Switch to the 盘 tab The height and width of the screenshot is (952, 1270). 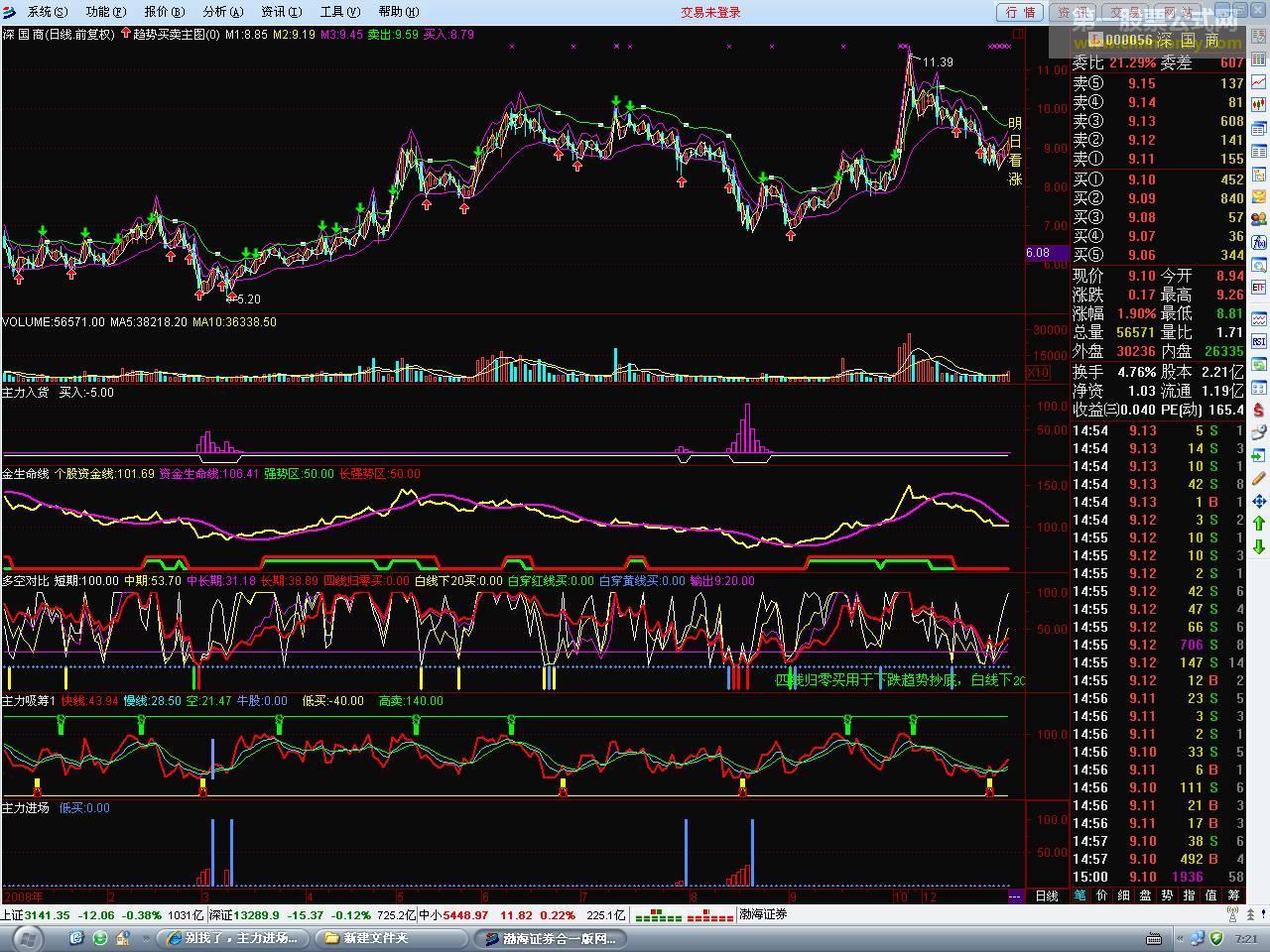pyautogui.click(x=1146, y=895)
